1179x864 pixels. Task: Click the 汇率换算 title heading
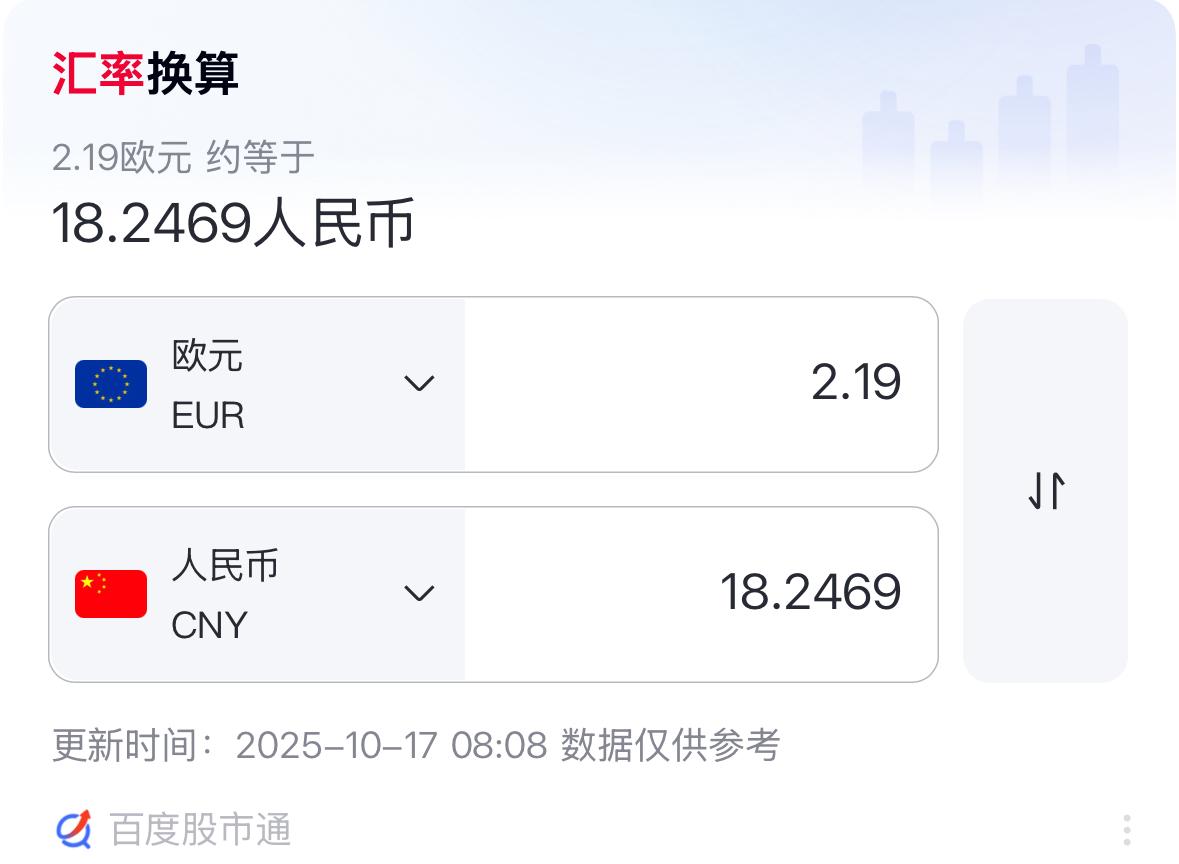pos(146,75)
